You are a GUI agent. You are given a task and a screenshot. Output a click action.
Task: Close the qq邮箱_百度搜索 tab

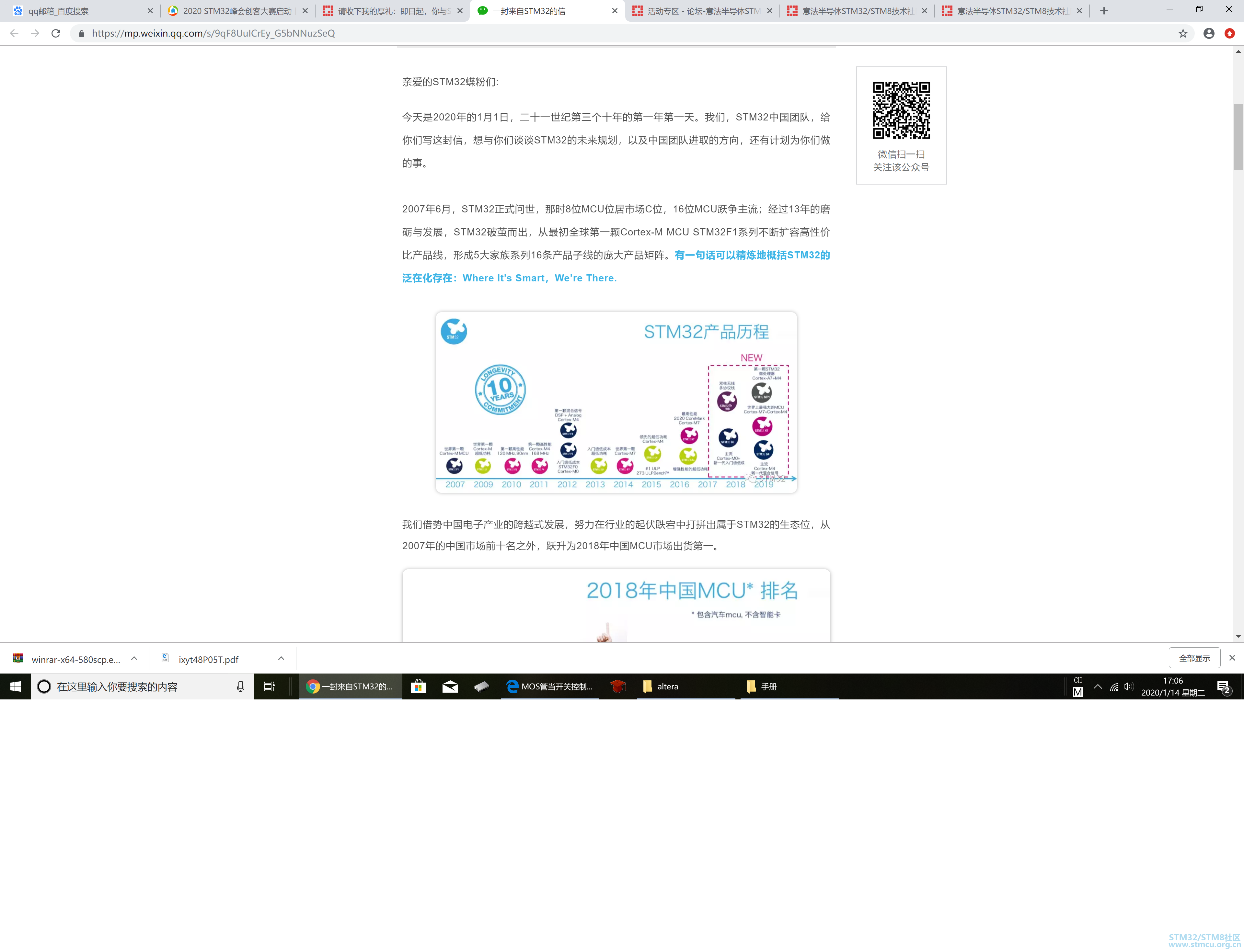[x=150, y=11]
